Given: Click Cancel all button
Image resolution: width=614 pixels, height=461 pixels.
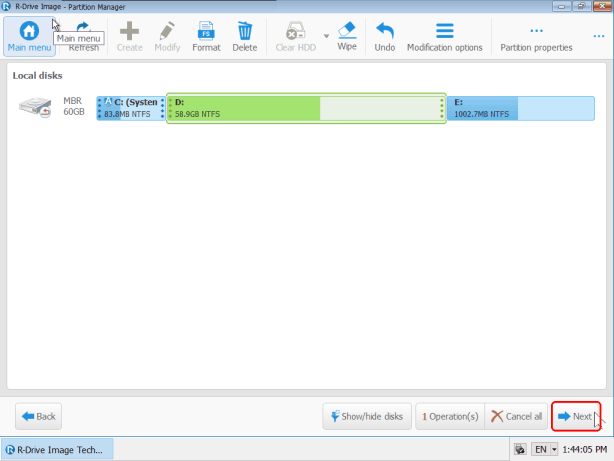Looking at the screenshot, I should pos(516,416).
